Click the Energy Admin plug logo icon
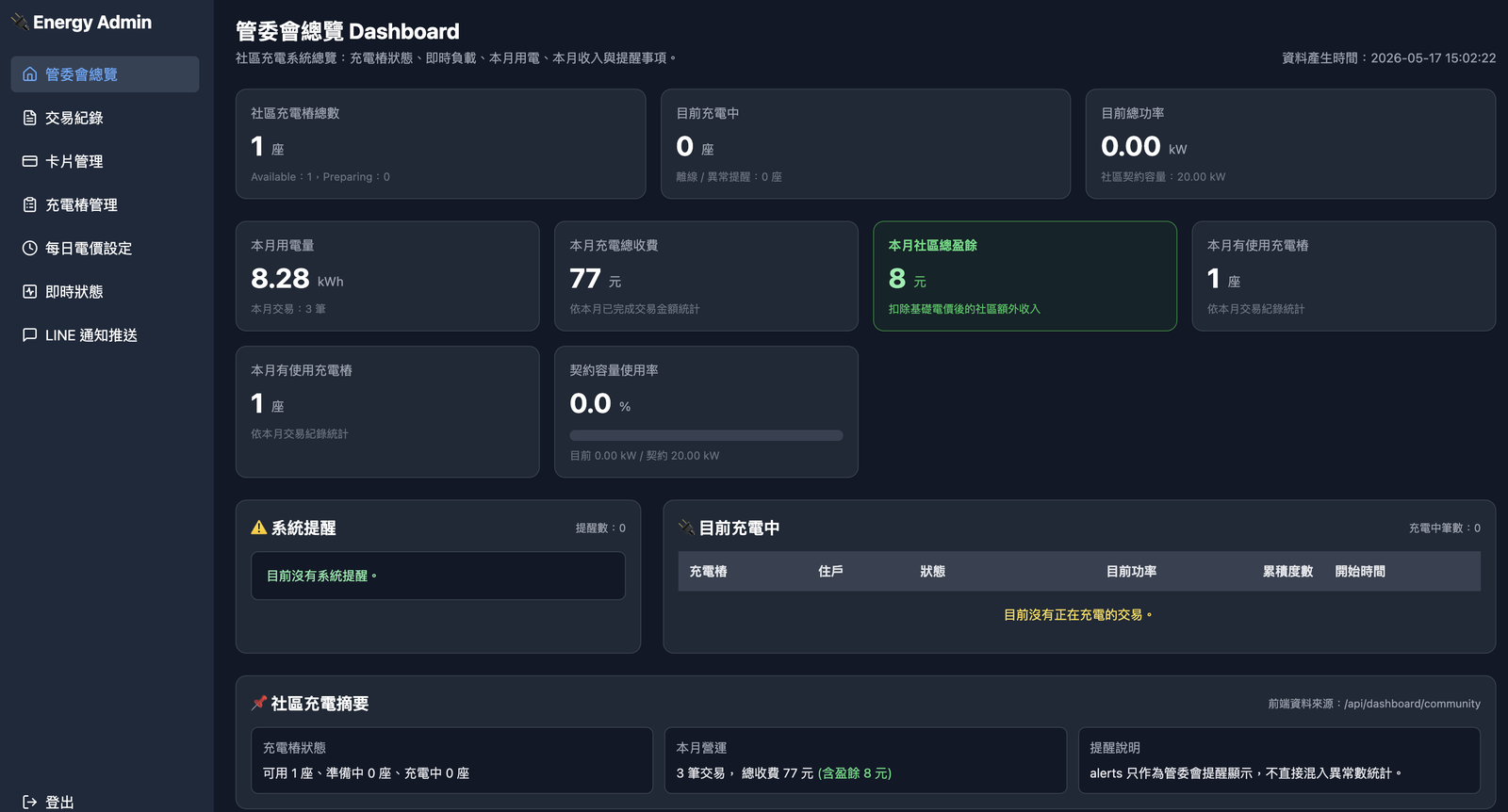 tap(20, 22)
